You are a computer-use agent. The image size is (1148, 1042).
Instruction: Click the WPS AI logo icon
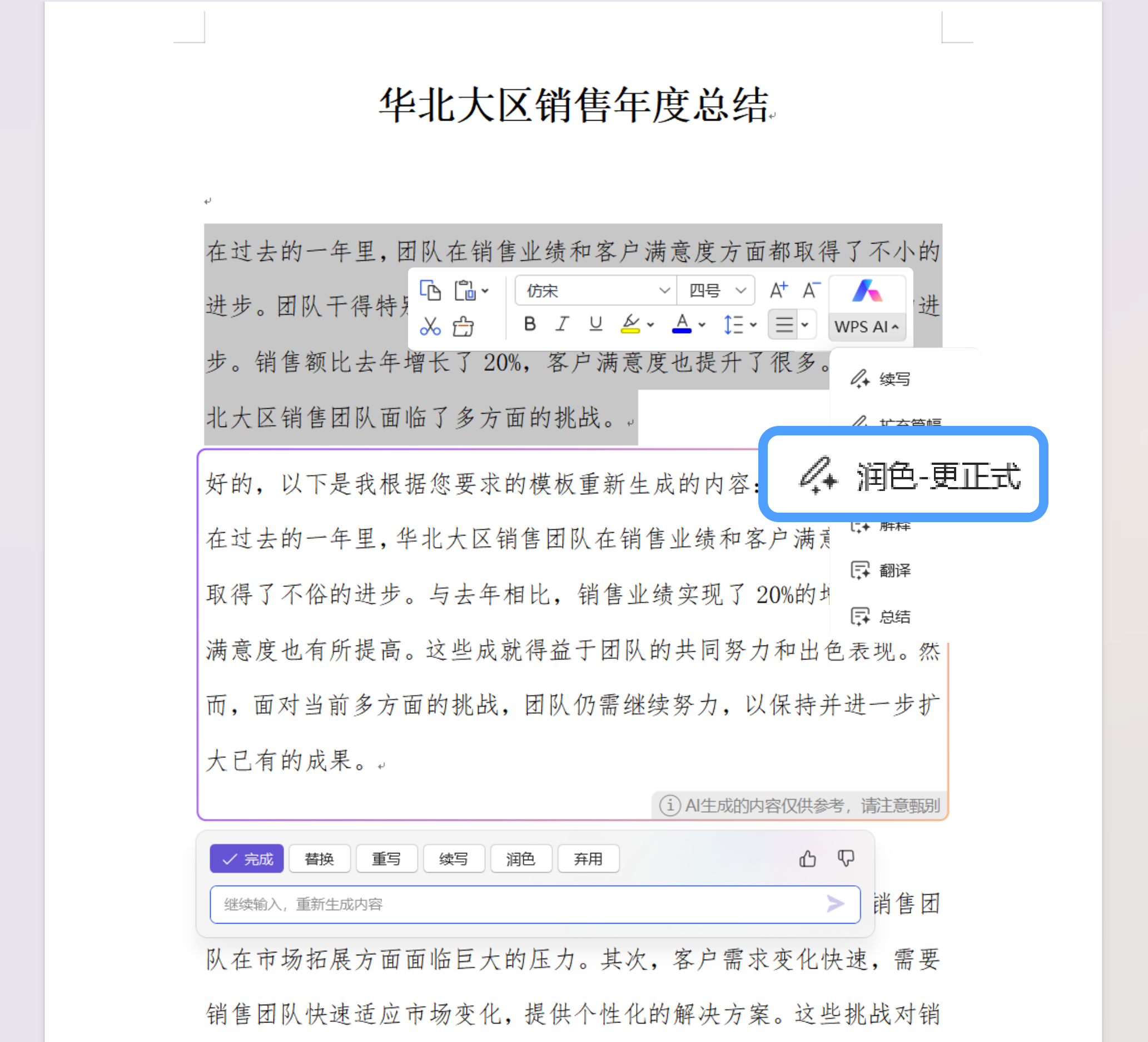tap(867, 291)
